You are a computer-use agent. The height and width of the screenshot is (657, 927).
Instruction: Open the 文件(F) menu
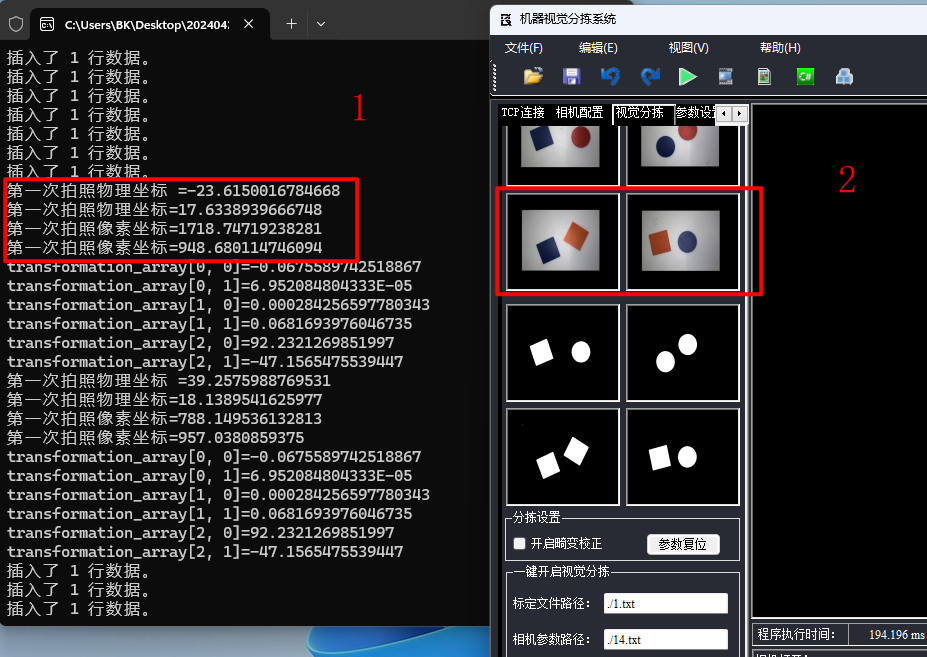523,48
